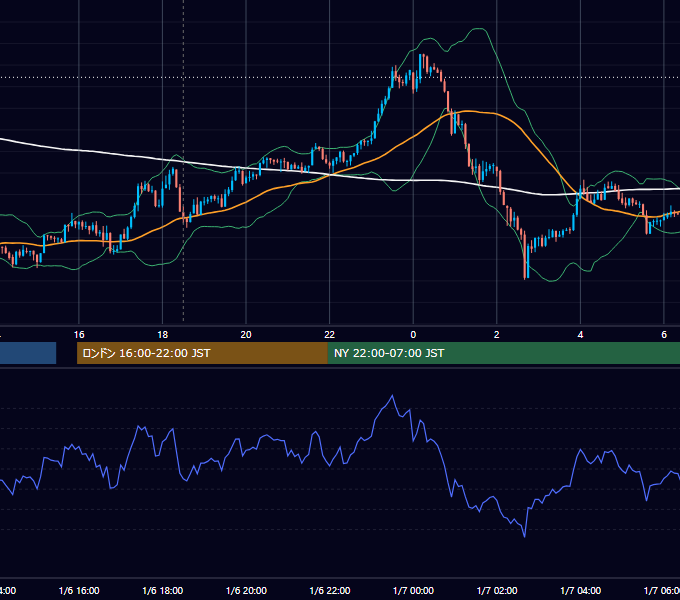This screenshot has height=600, width=680.
Task: Click the 1/7 00:00 label on lower axis
Action: (413, 590)
